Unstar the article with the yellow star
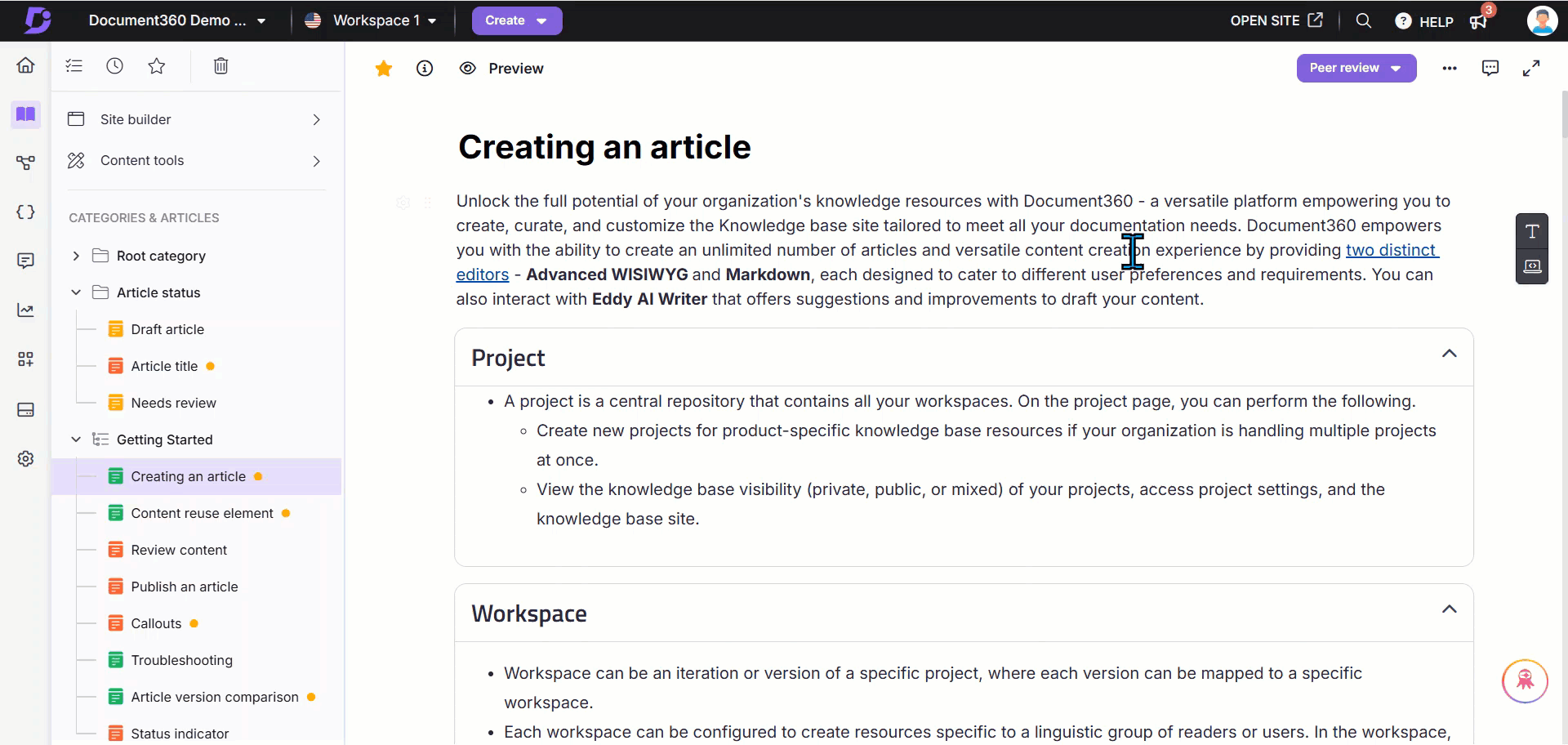Screen dimensions: 1568x745 pyautogui.click(x=384, y=69)
